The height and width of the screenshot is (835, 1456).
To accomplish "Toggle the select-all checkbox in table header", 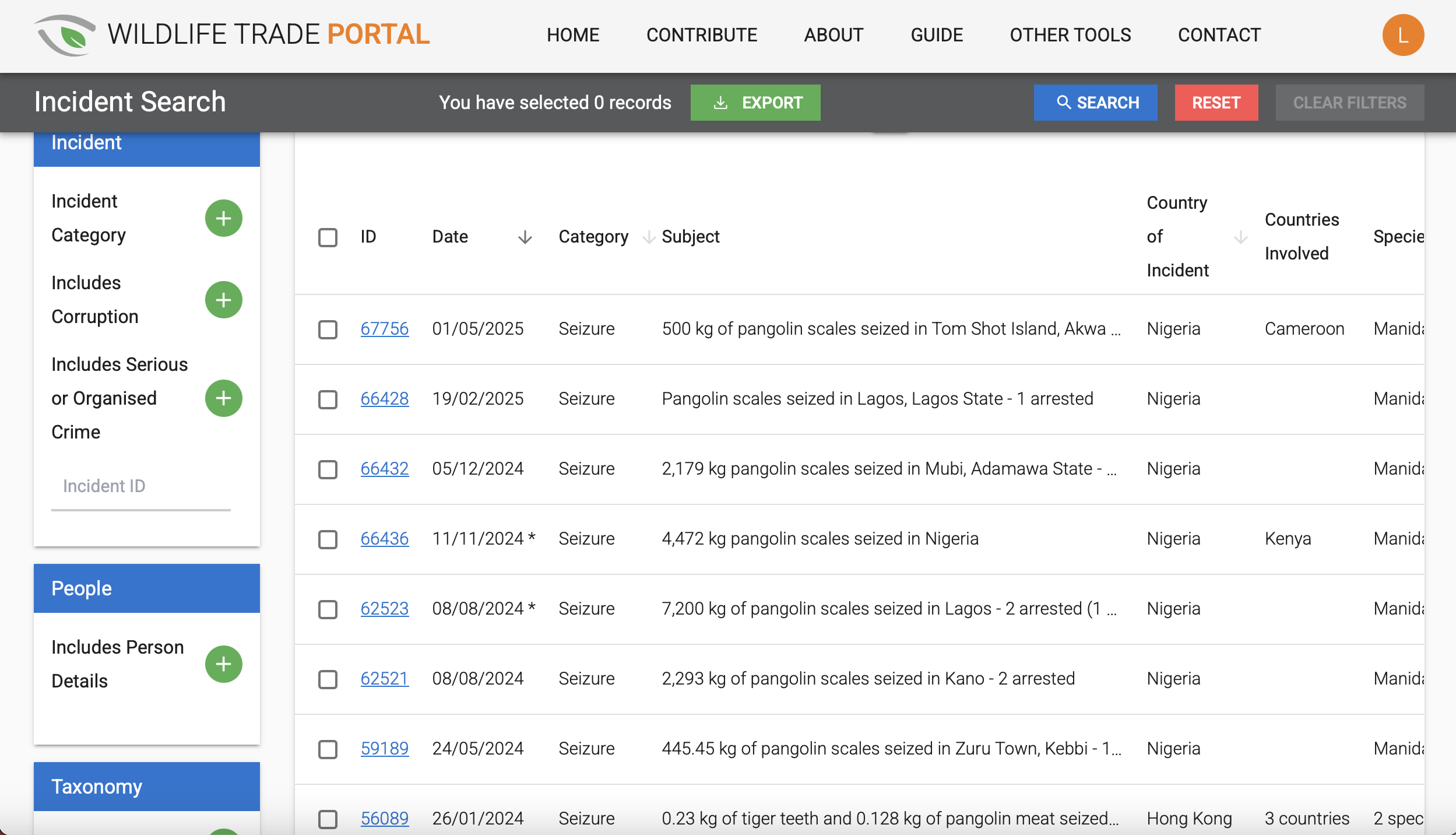I will point(328,237).
